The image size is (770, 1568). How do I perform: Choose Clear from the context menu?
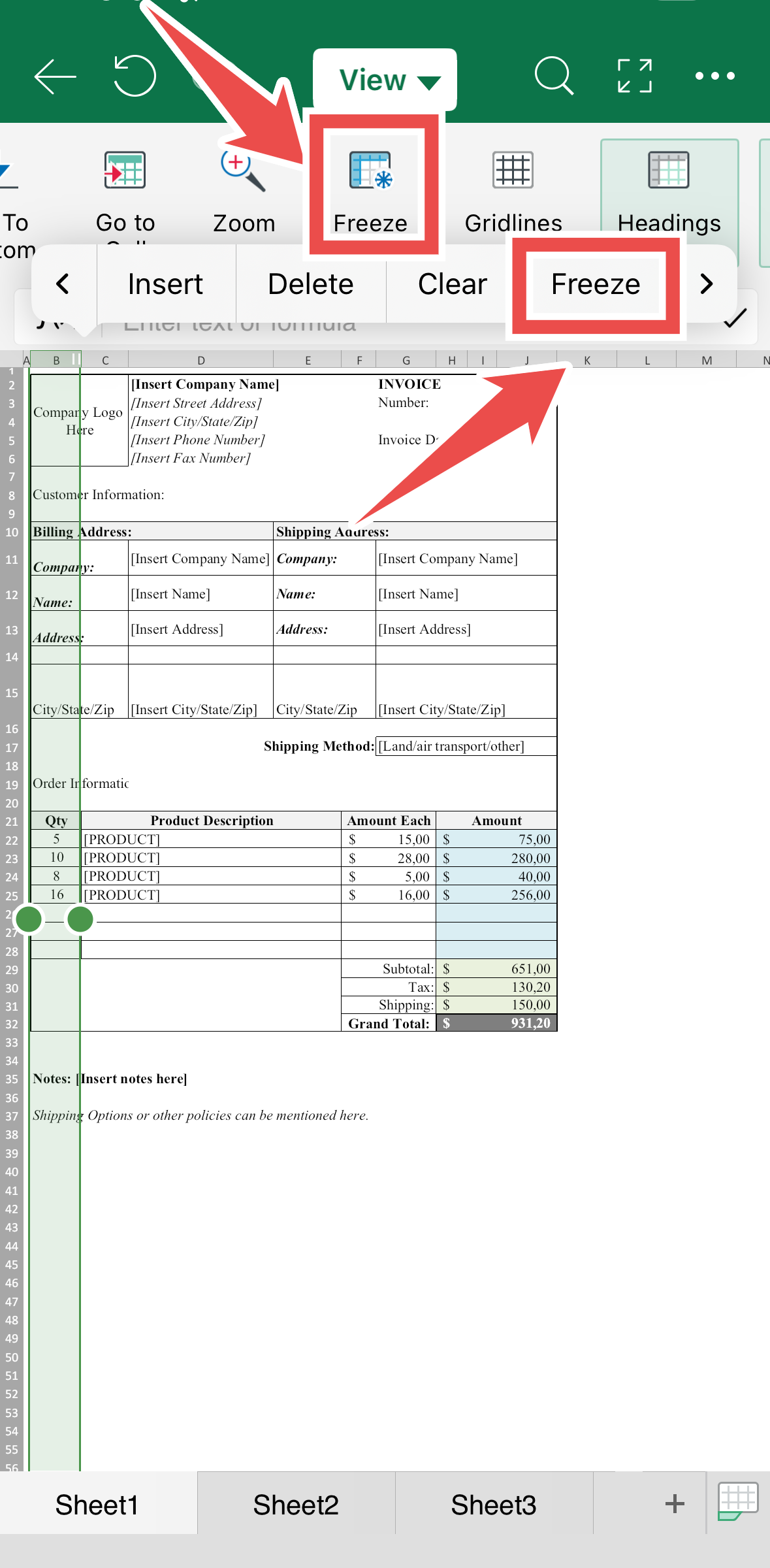coord(453,284)
